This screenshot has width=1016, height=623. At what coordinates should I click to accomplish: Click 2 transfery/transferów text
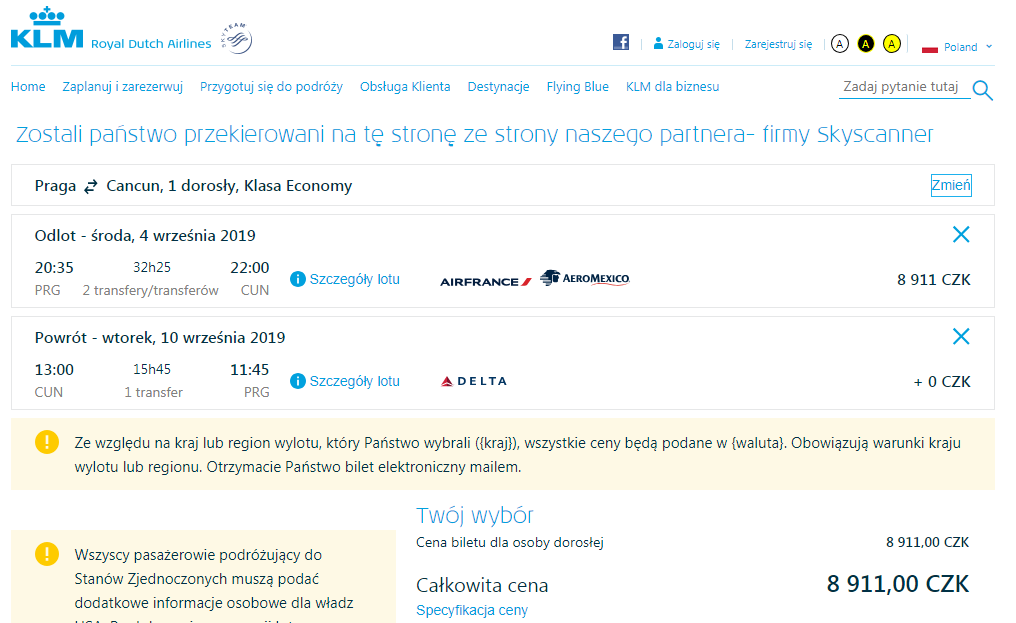pyautogui.click(x=150, y=290)
